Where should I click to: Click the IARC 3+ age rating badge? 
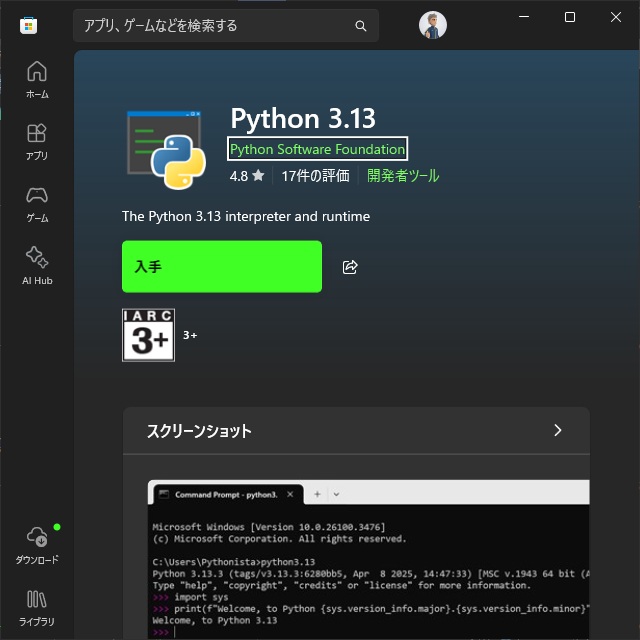148,335
